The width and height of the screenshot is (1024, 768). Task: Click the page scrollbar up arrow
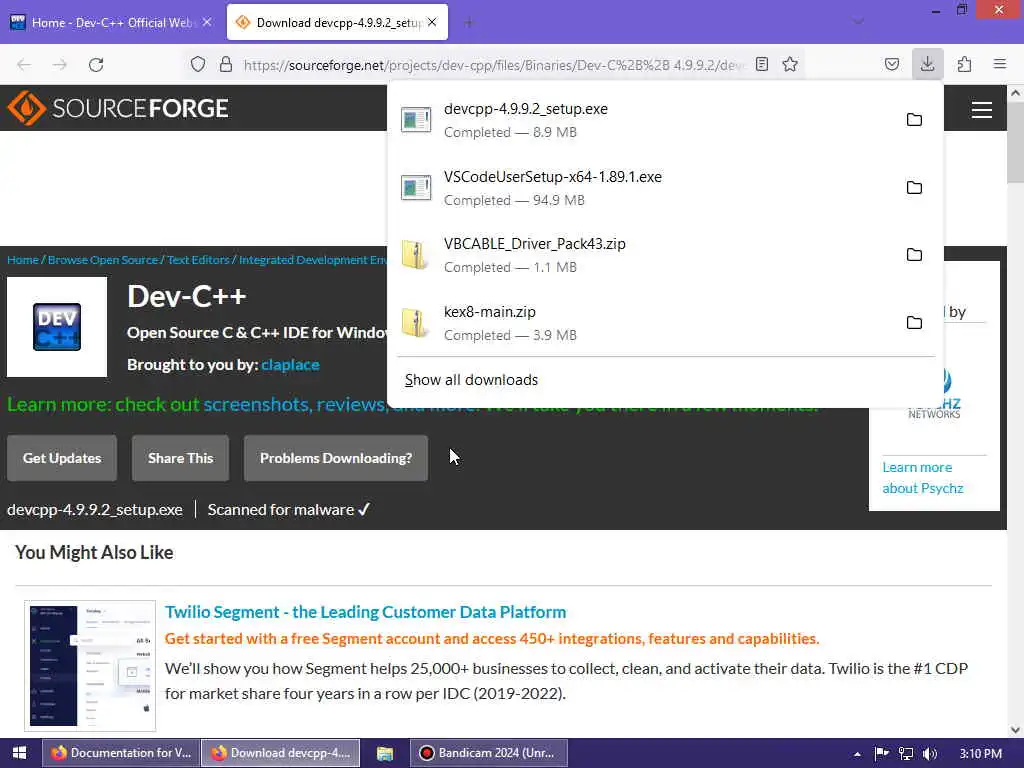pyautogui.click(x=1016, y=93)
